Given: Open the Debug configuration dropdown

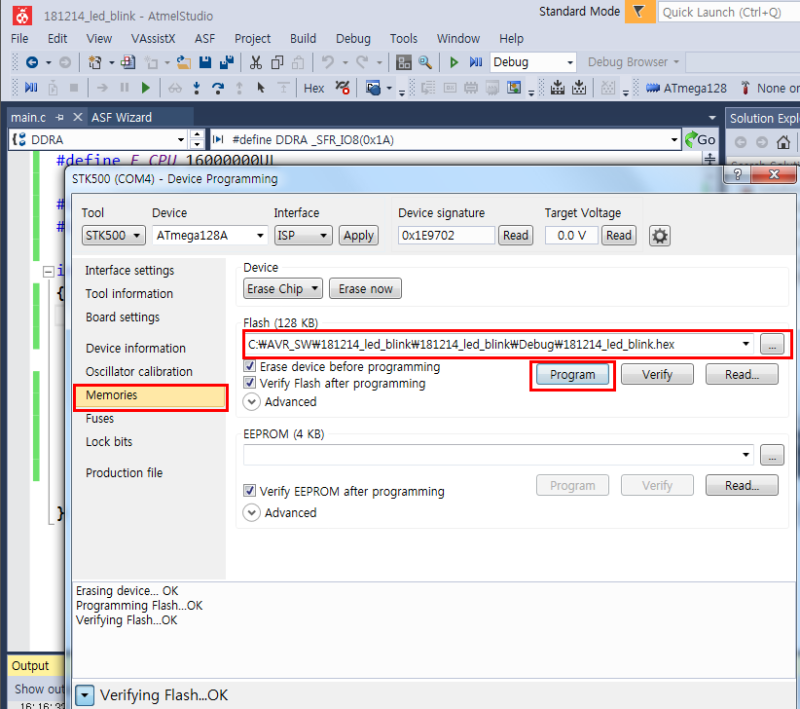Looking at the screenshot, I should point(533,62).
